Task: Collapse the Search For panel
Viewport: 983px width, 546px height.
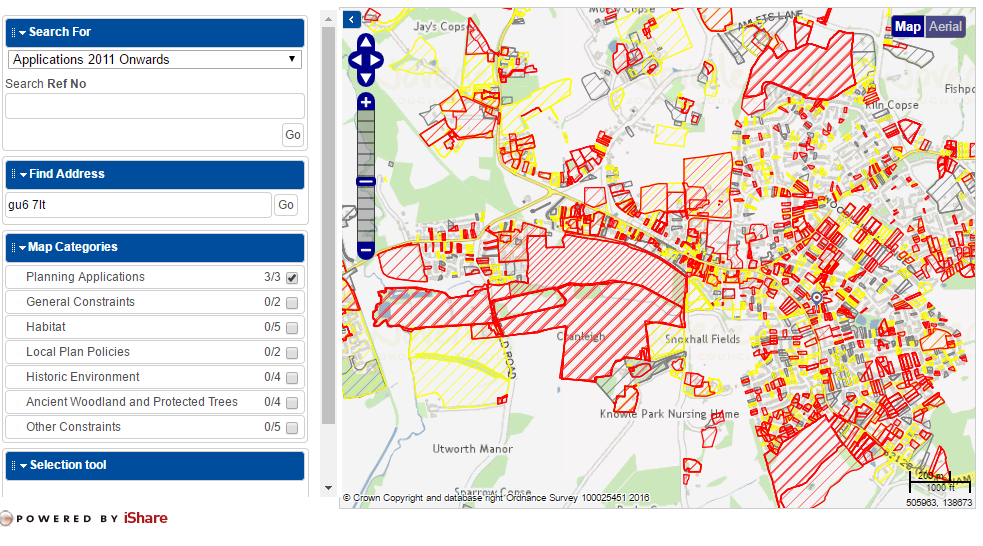Action: coord(23,33)
